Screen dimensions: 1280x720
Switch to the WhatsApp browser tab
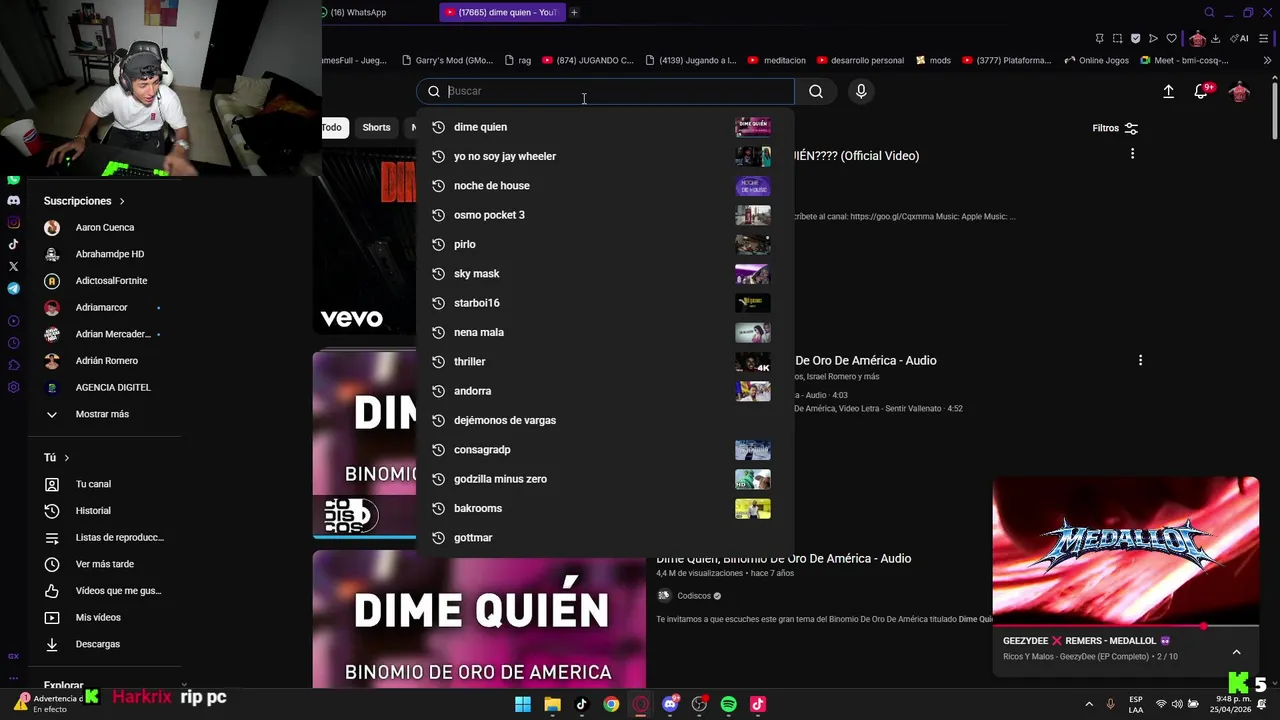[x=354, y=12]
